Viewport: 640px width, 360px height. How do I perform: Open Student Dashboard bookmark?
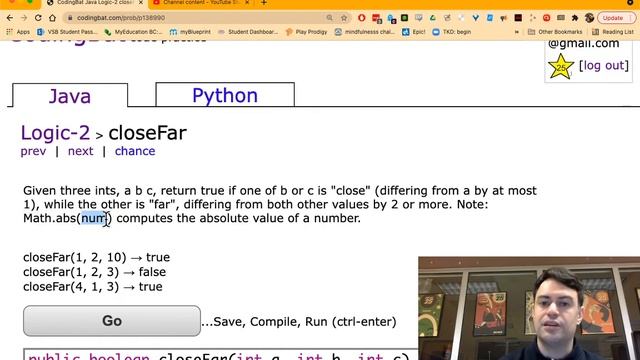[x=248, y=32]
